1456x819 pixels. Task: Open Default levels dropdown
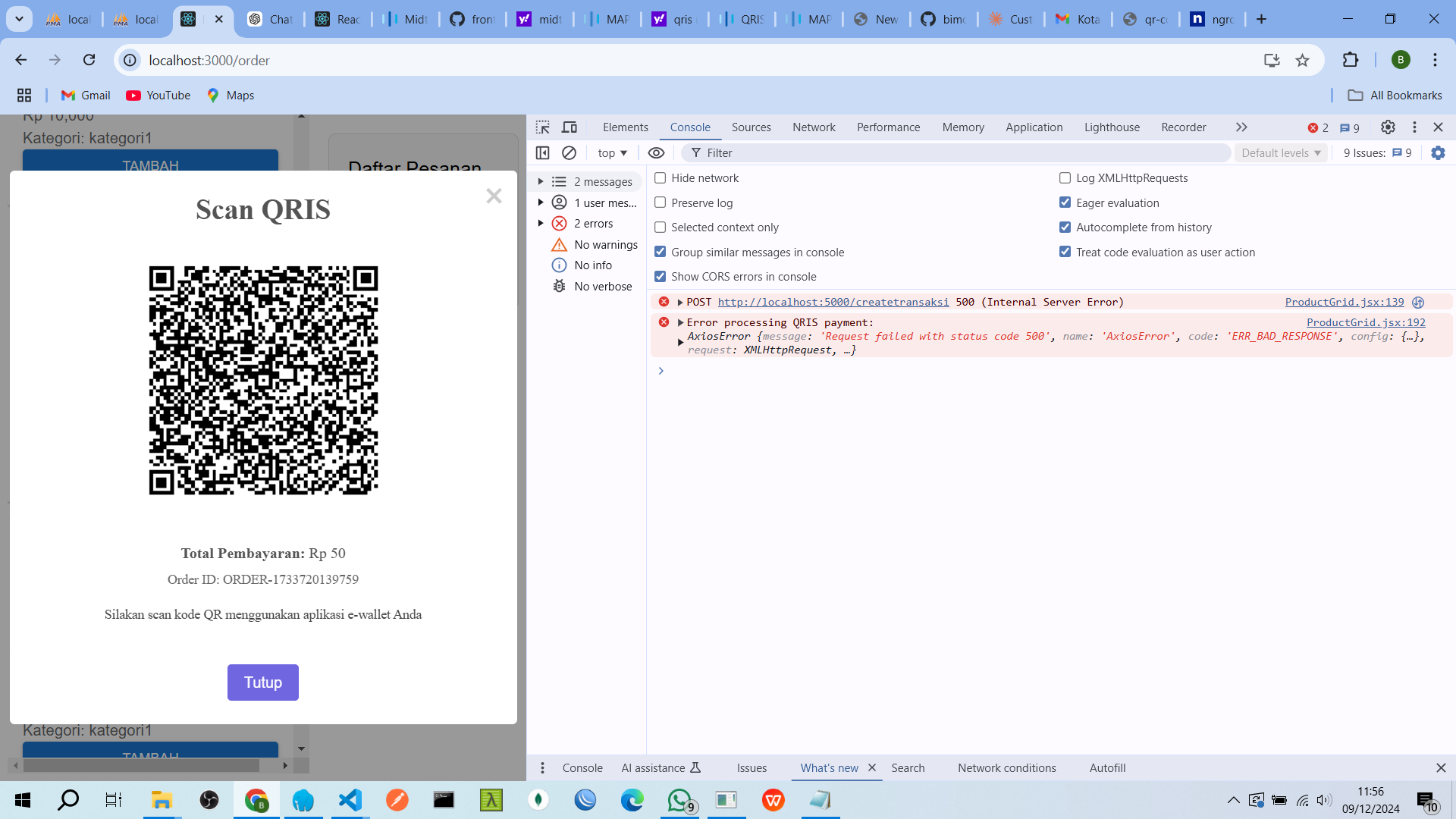[x=1281, y=153]
